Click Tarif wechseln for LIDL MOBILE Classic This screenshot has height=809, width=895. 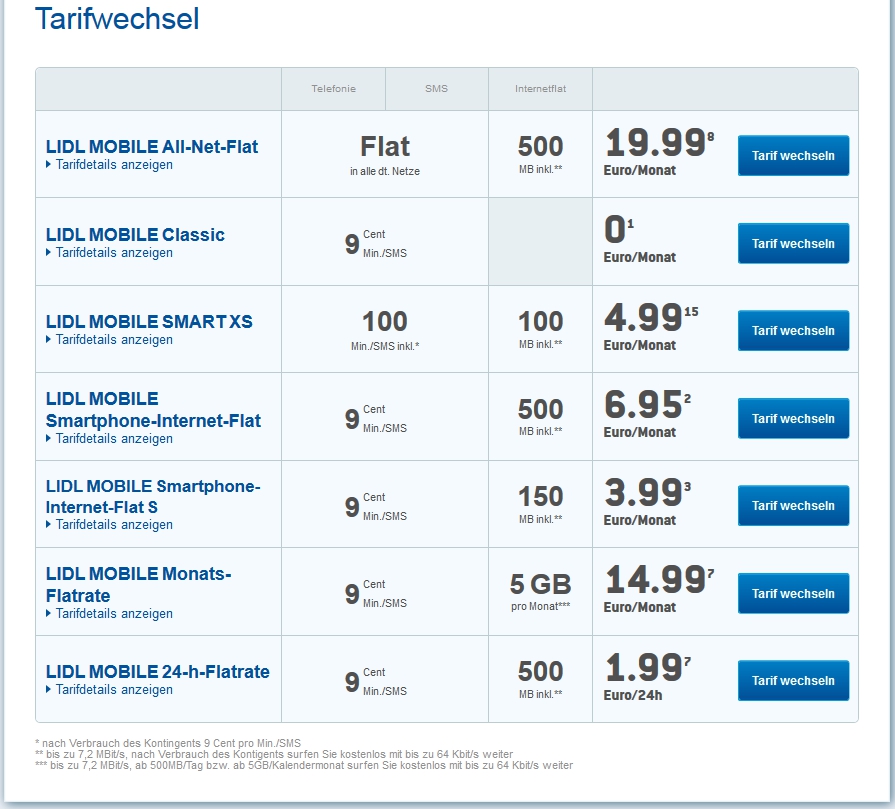coord(793,243)
